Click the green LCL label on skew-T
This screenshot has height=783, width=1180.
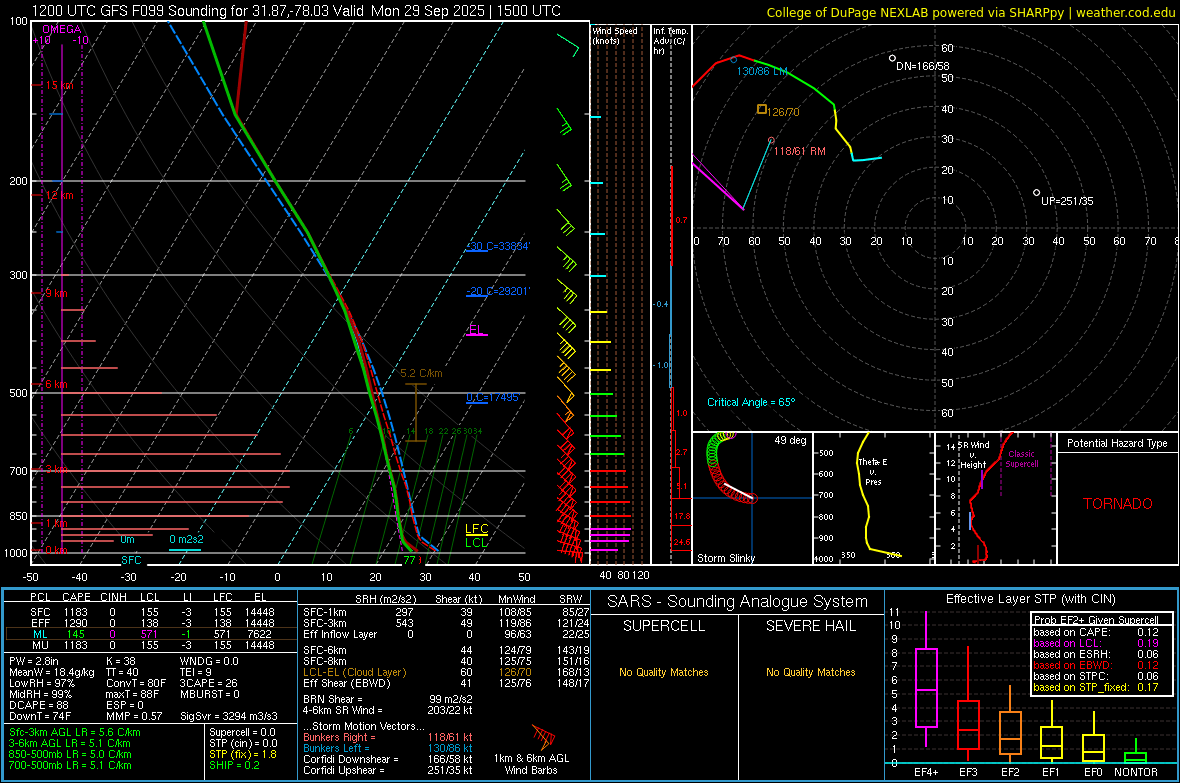[476, 542]
